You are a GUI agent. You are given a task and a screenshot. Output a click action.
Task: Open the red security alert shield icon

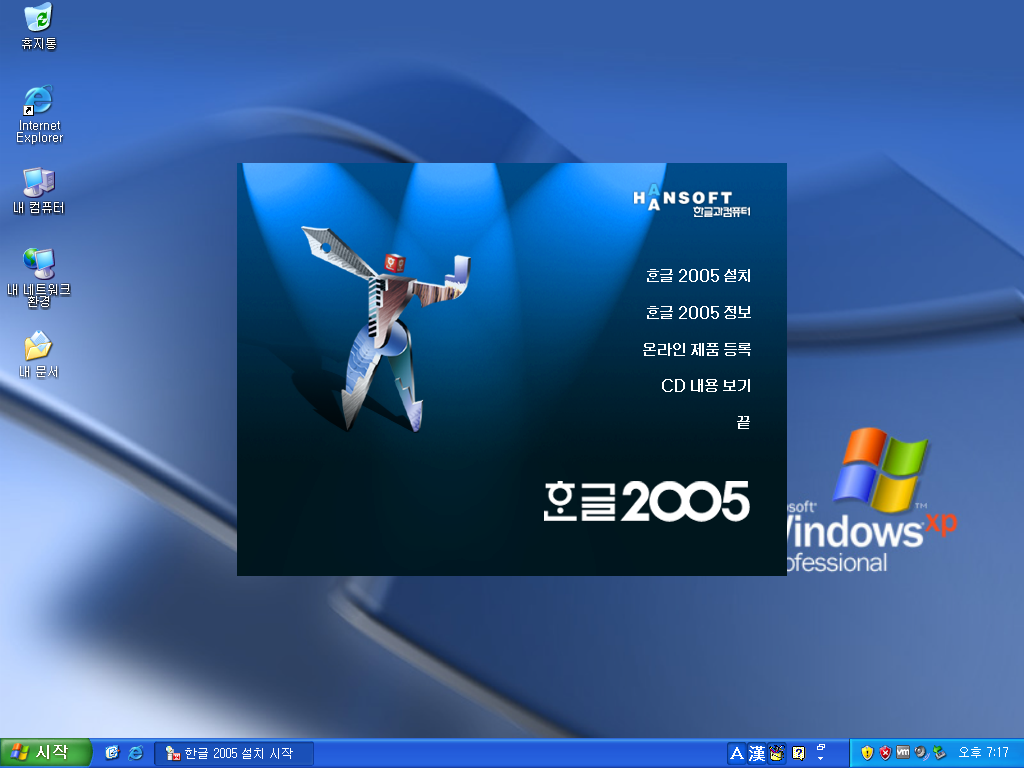pyautogui.click(x=886, y=753)
